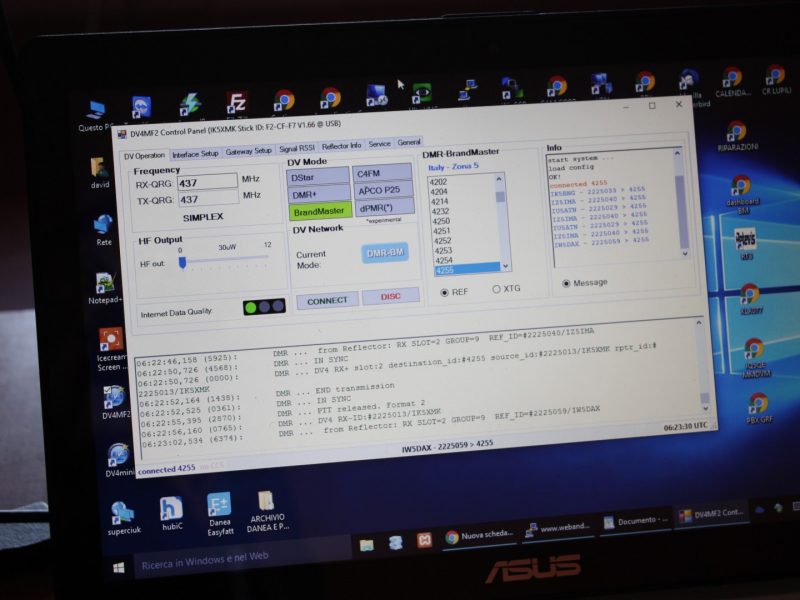Select the REF radio button
Viewport: 800px width, 600px height.
click(x=444, y=292)
